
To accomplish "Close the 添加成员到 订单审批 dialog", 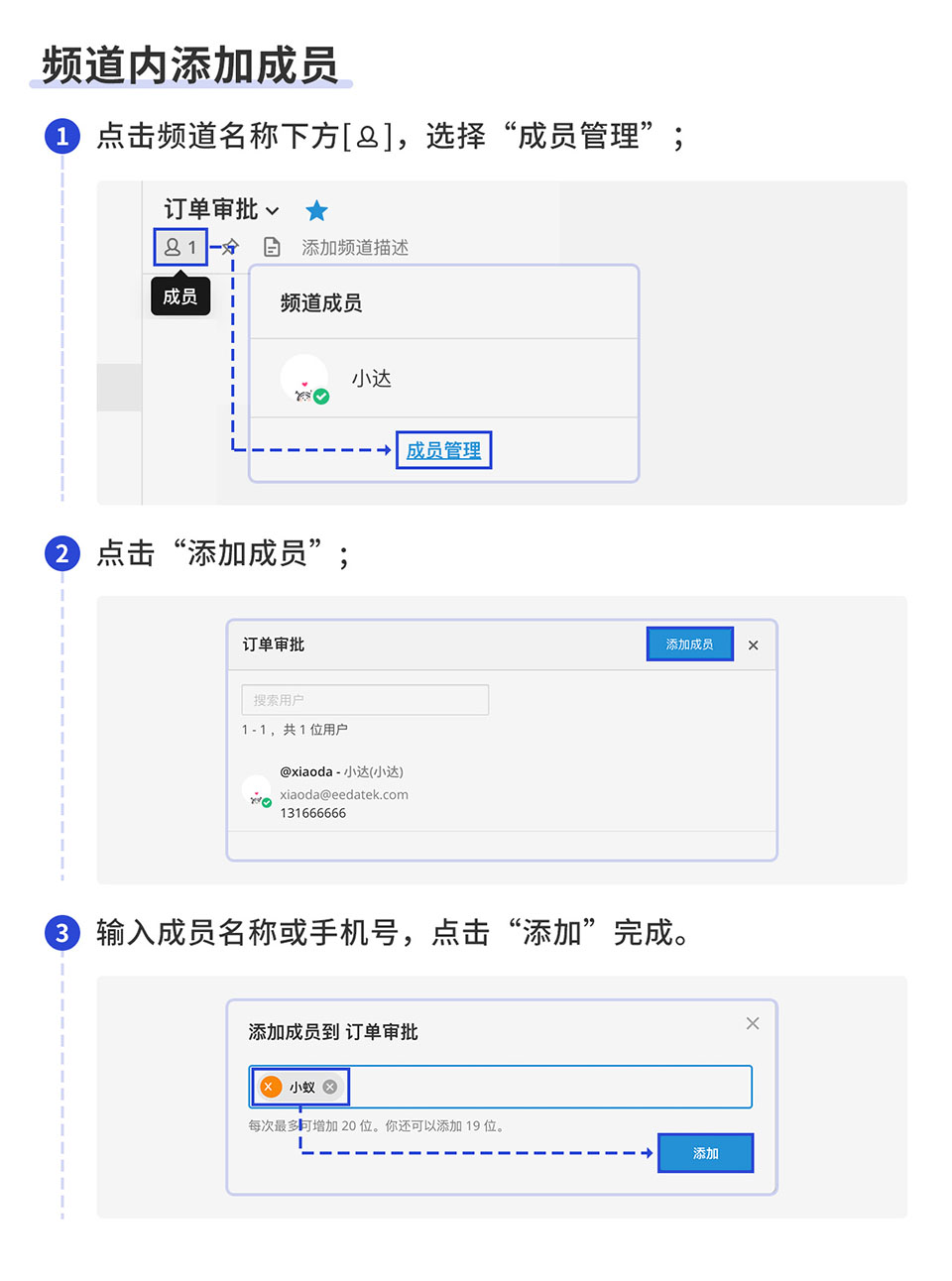I will 753,1023.
